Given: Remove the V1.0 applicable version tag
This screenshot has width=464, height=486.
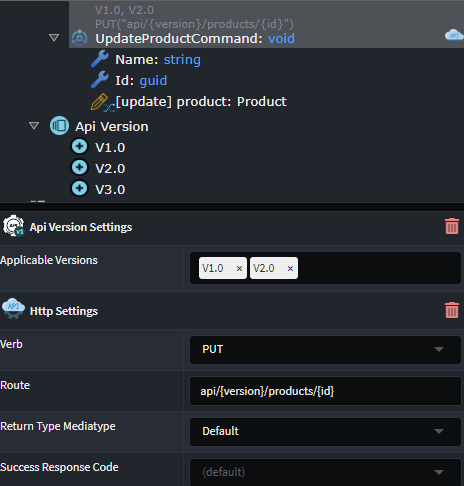Looking at the screenshot, I should (239, 268).
